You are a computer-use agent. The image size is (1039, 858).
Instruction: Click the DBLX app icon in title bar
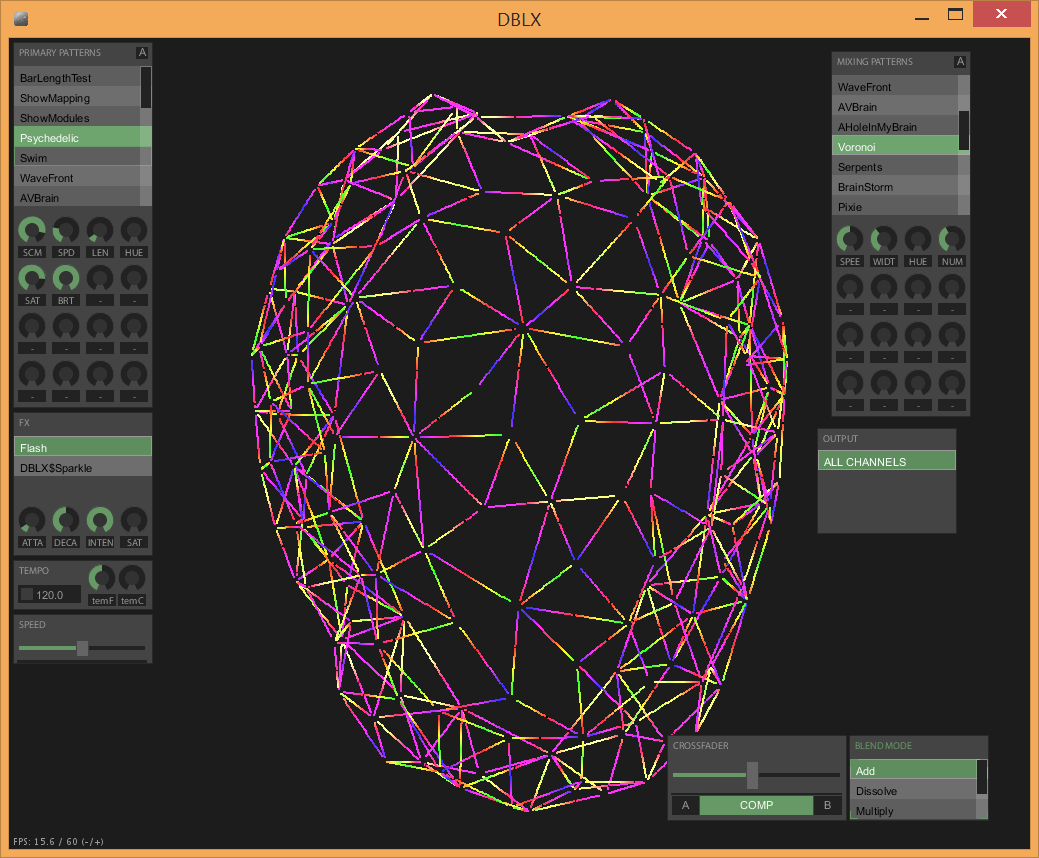(x=21, y=19)
